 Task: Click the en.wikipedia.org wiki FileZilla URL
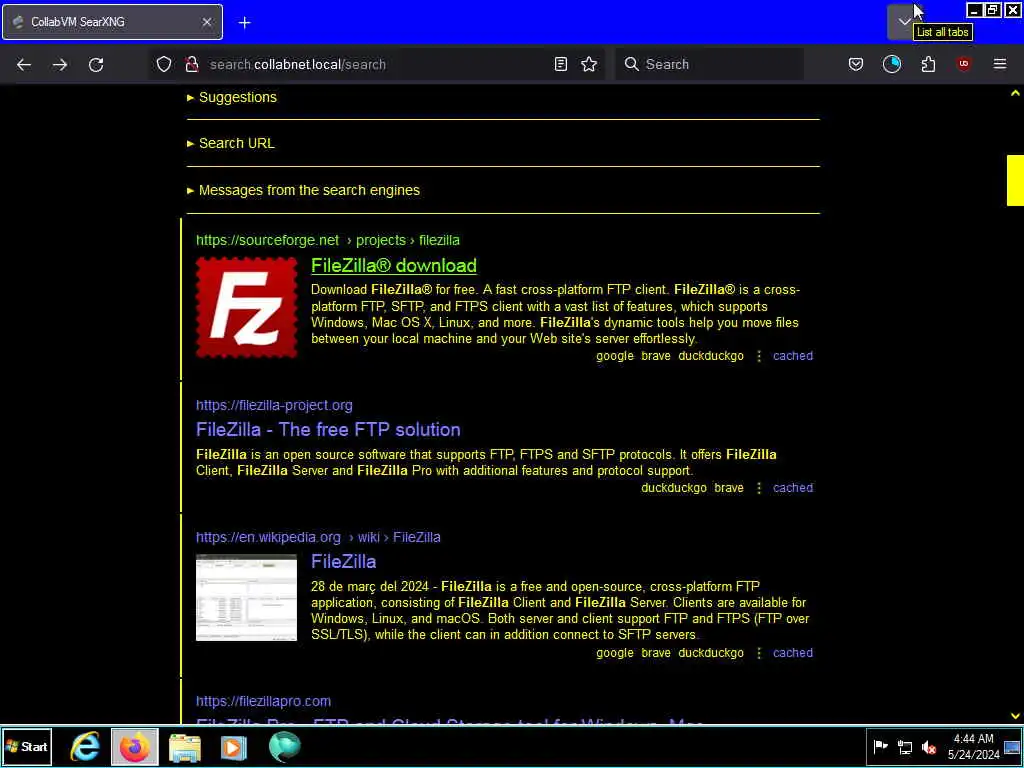click(x=318, y=537)
